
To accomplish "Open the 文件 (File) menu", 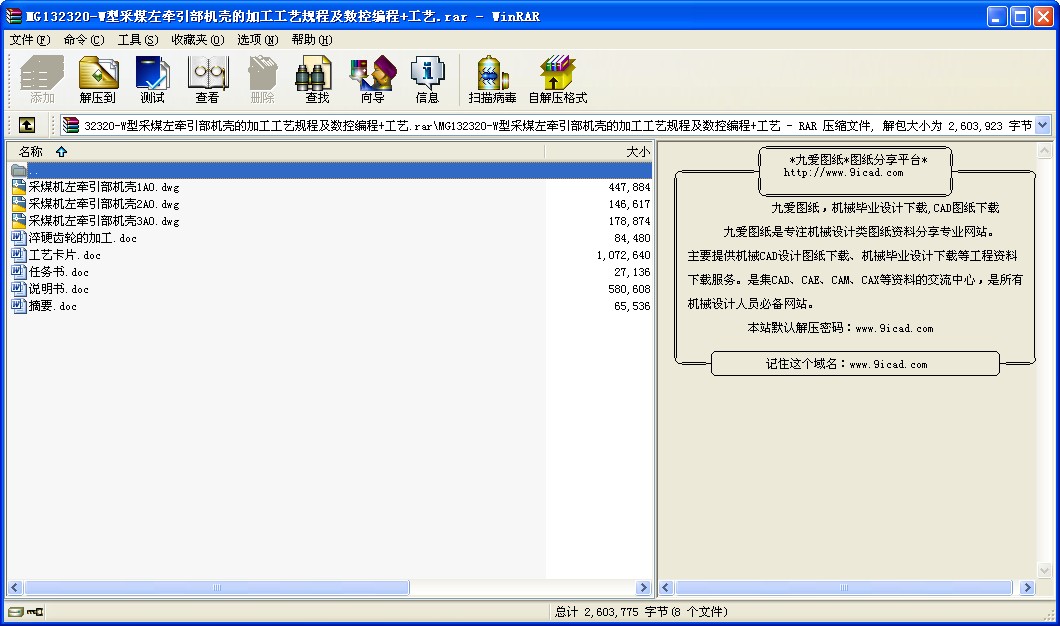I will click(29, 40).
